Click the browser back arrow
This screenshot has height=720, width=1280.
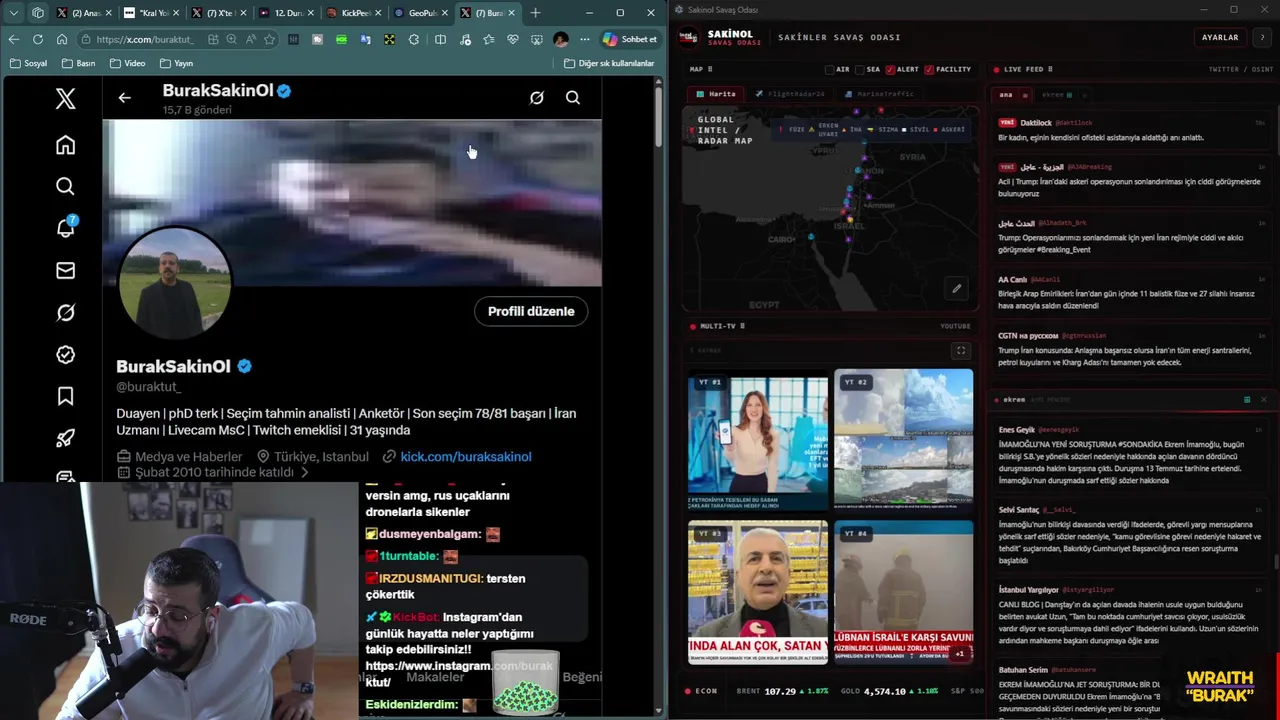(x=14, y=39)
